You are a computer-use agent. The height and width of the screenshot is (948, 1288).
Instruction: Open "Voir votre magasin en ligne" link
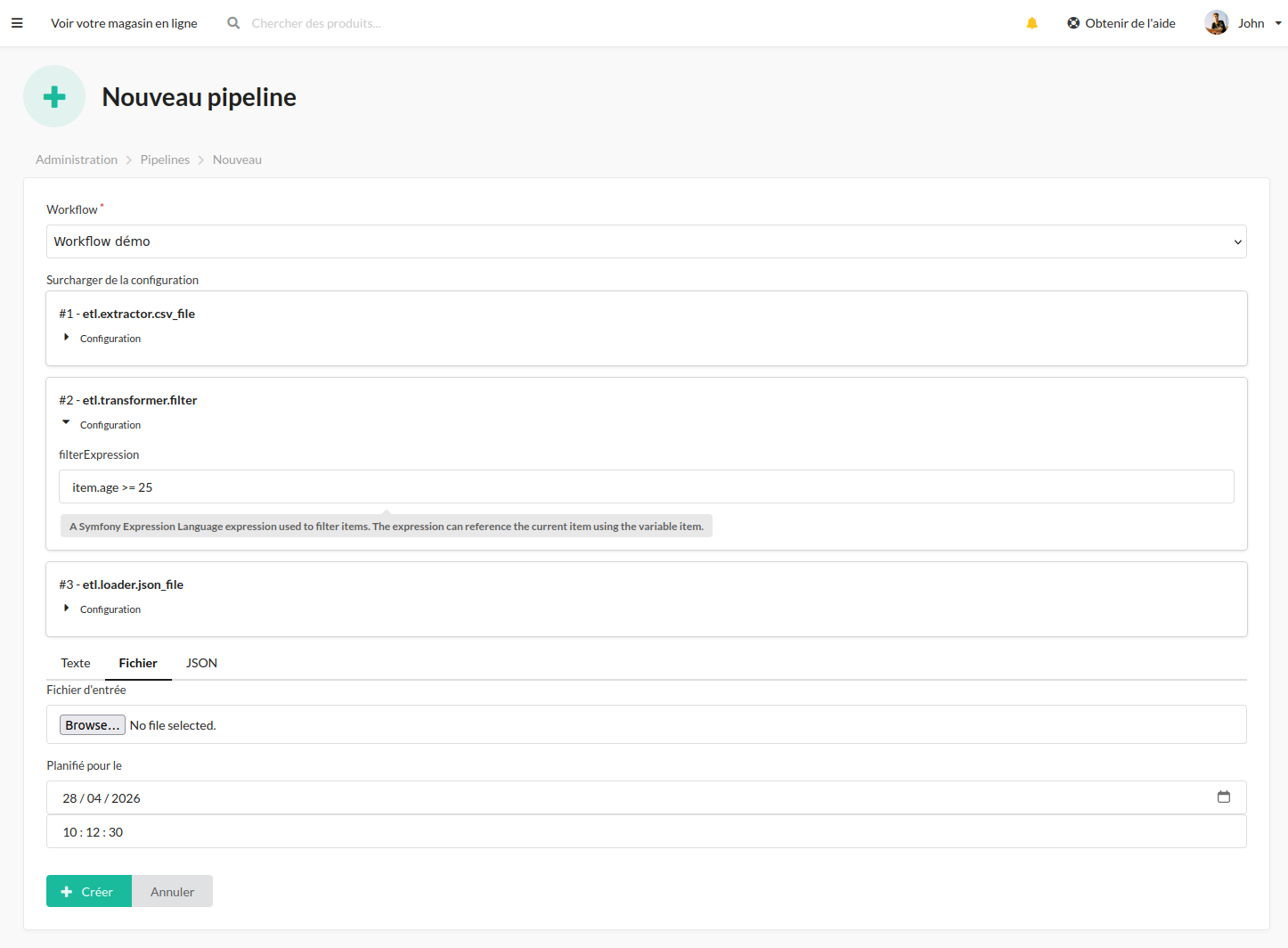coord(124,22)
